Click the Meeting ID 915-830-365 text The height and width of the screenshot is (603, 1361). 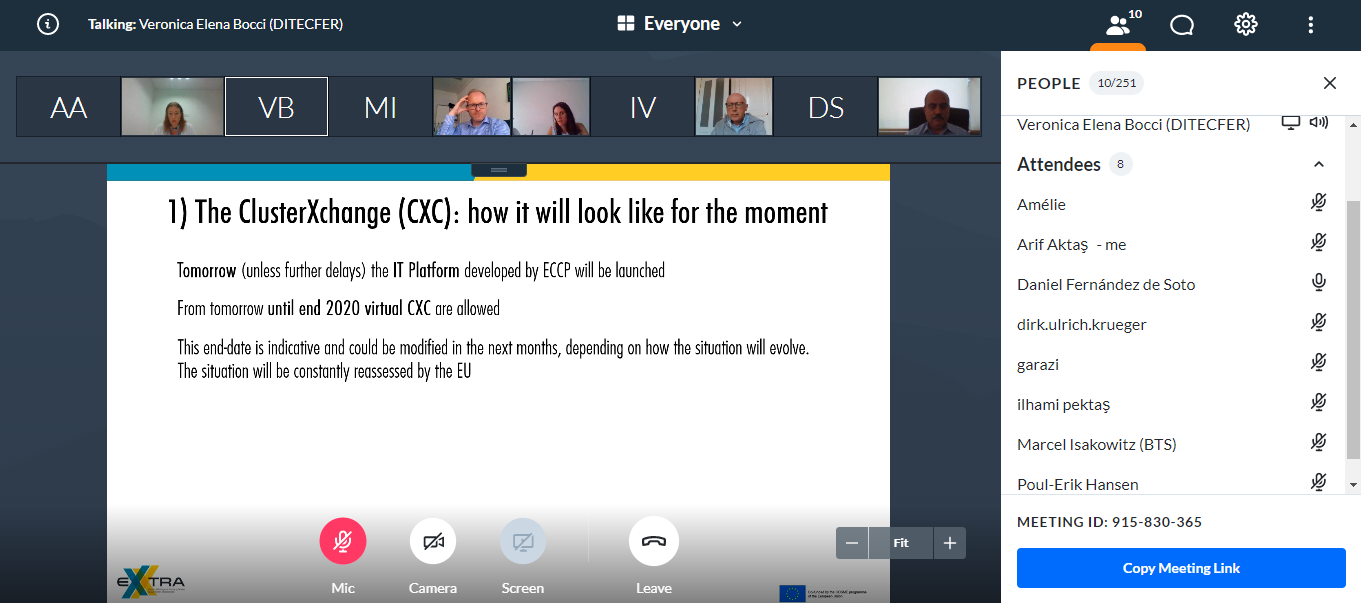(x=1109, y=522)
